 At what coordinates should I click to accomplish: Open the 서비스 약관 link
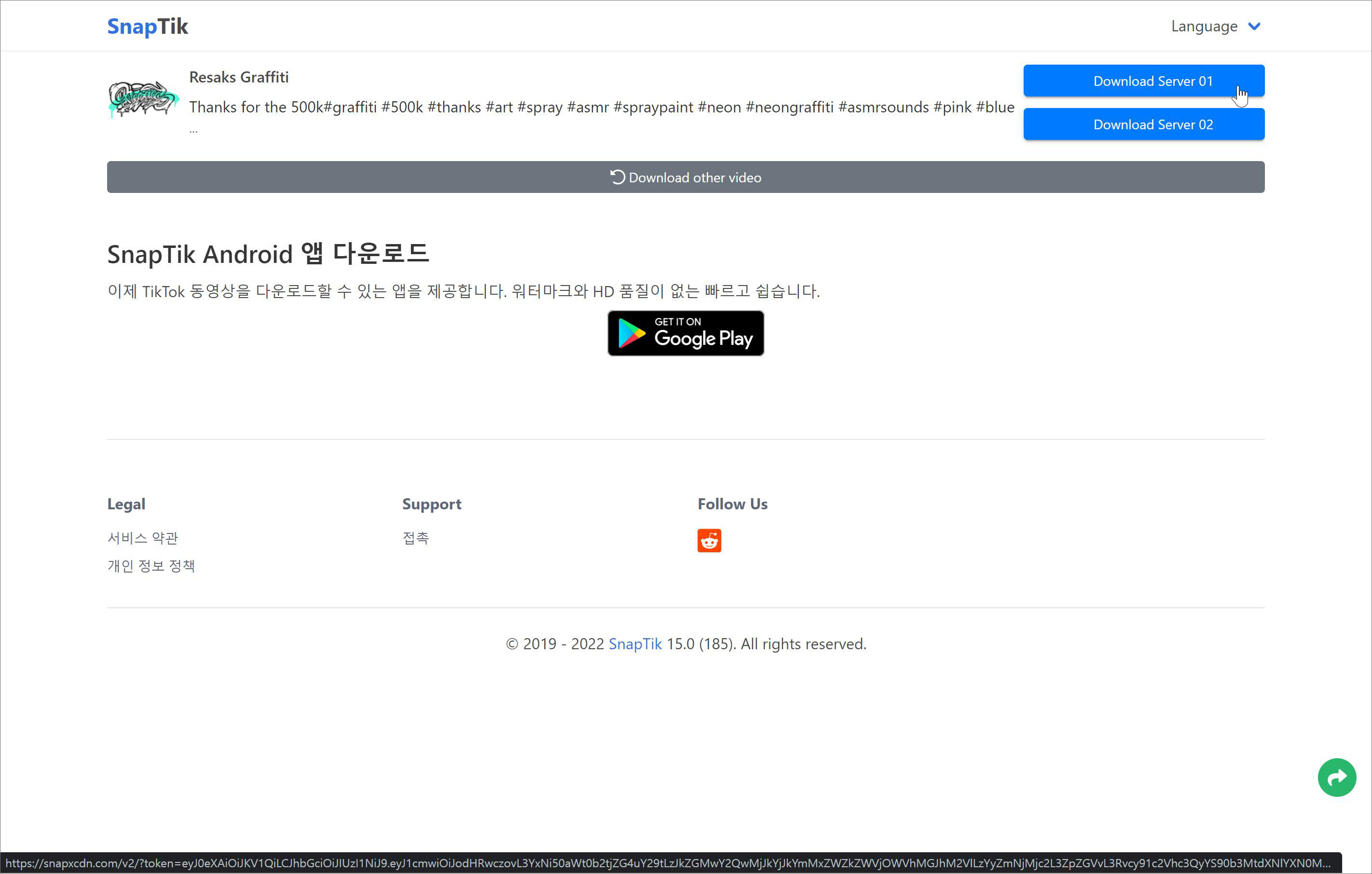pyautogui.click(x=143, y=538)
